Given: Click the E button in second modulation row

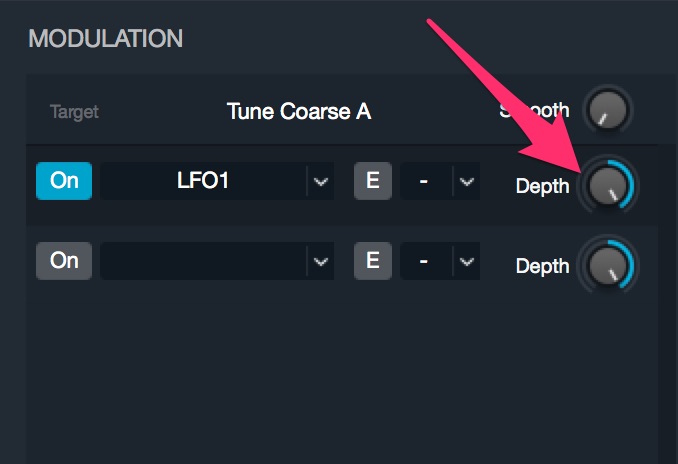Looking at the screenshot, I should click(373, 261).
